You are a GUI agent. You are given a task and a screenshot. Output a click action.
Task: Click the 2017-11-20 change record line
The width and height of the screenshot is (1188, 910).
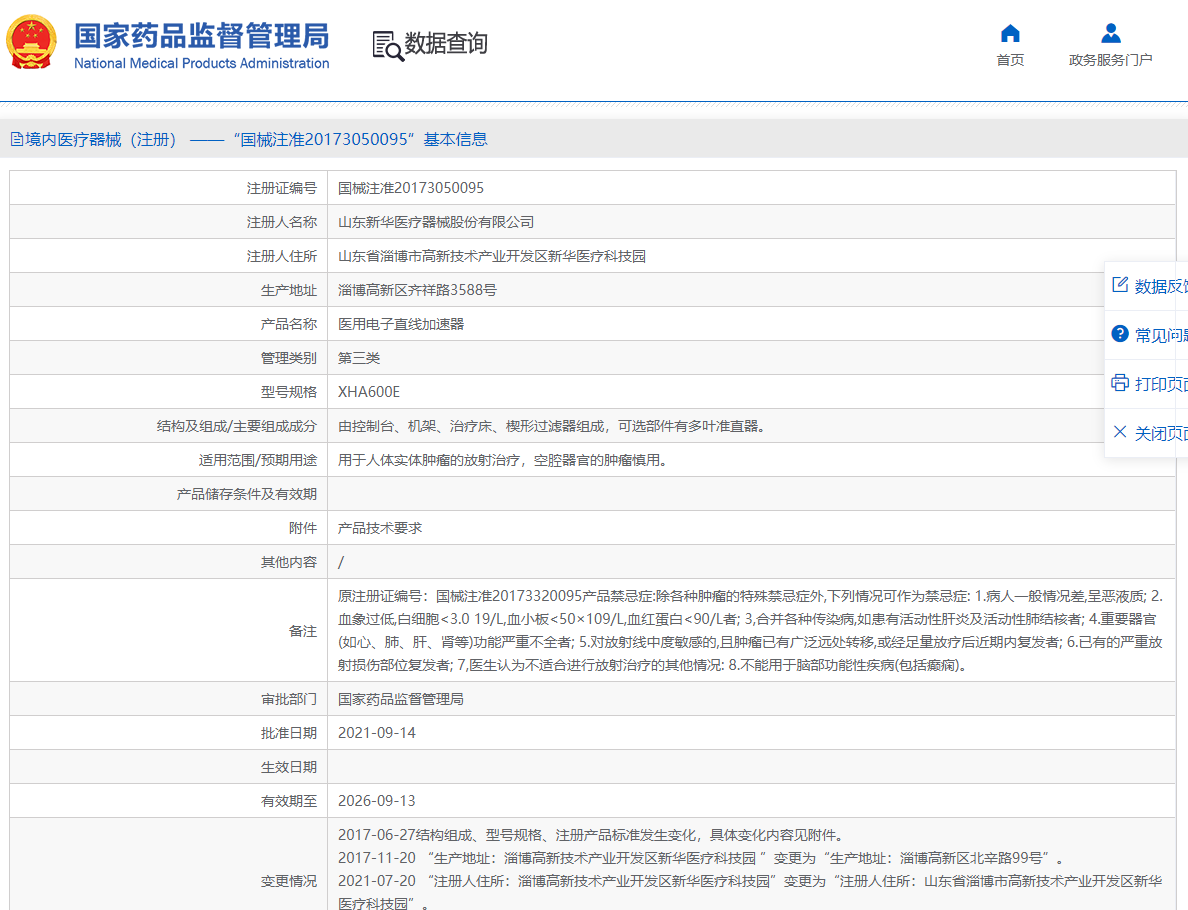(x=701, y=858)
